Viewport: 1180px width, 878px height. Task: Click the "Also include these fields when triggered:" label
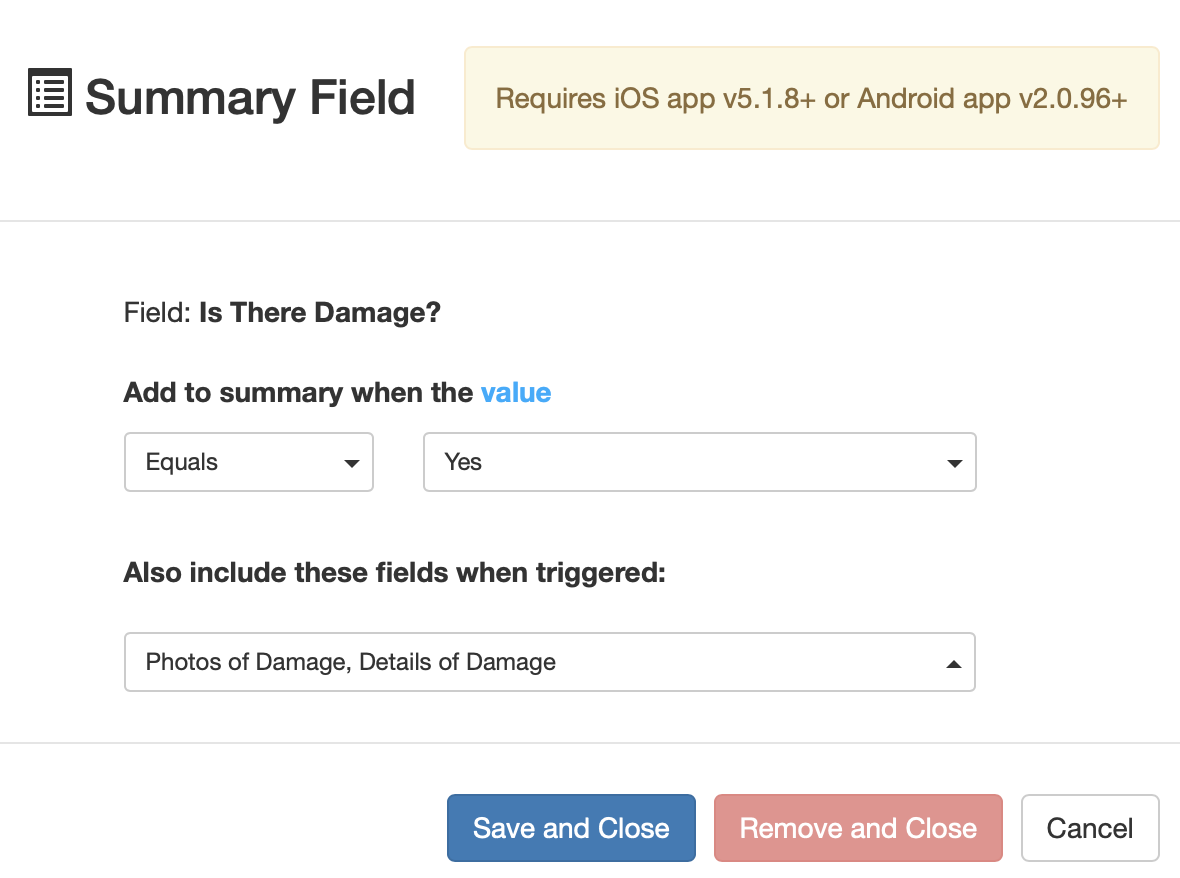click(x=394, y=573)
